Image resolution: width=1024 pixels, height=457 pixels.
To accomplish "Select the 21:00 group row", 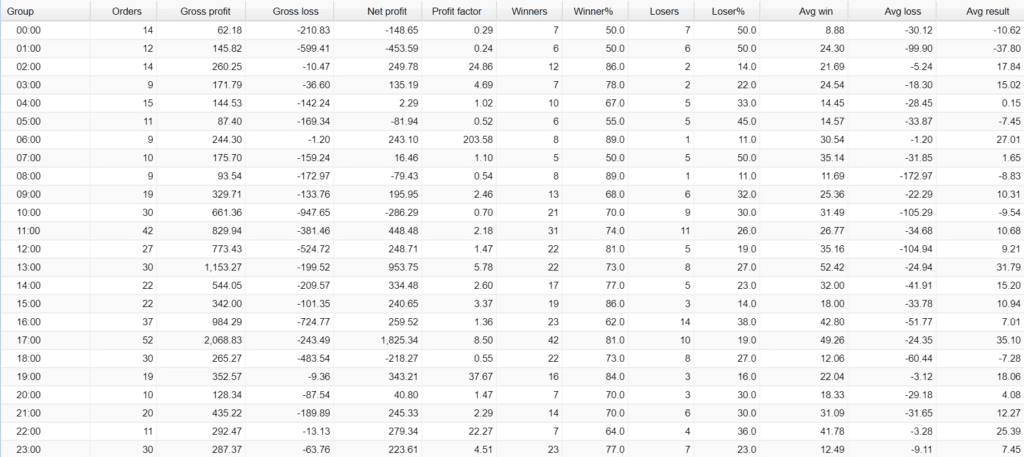I will (512, 414).
